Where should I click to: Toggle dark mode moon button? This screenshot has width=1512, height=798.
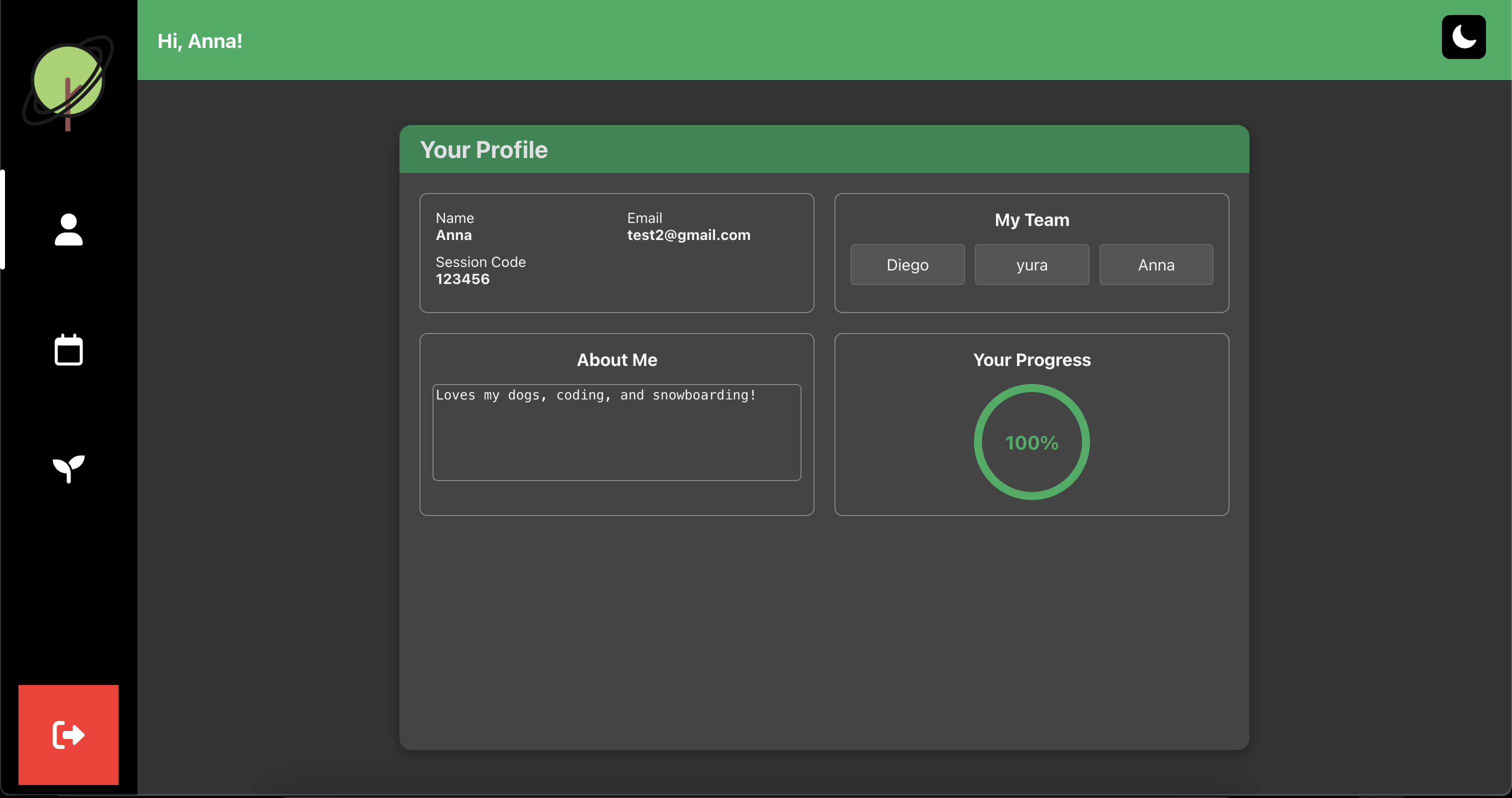[x=1462, y=37]
